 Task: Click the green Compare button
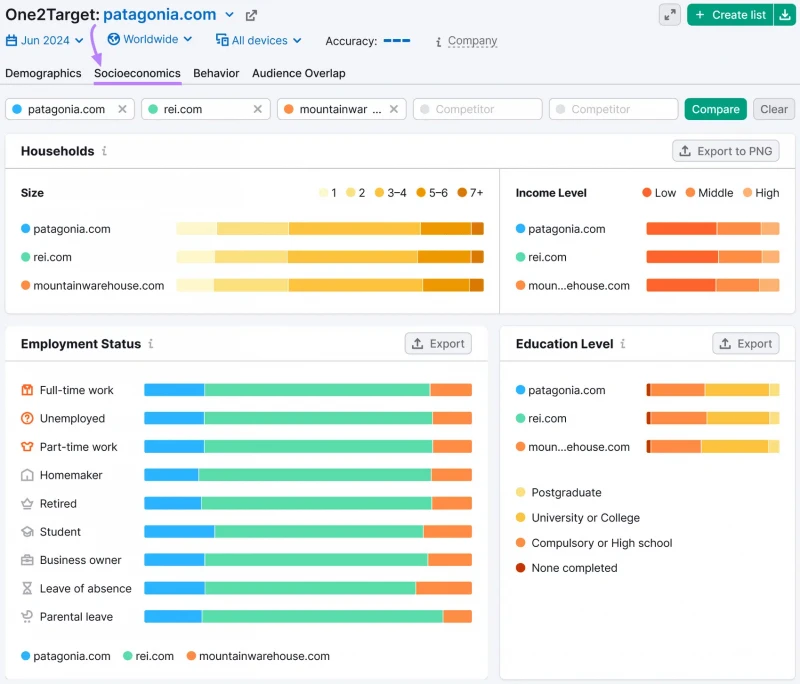pos(715,109)
